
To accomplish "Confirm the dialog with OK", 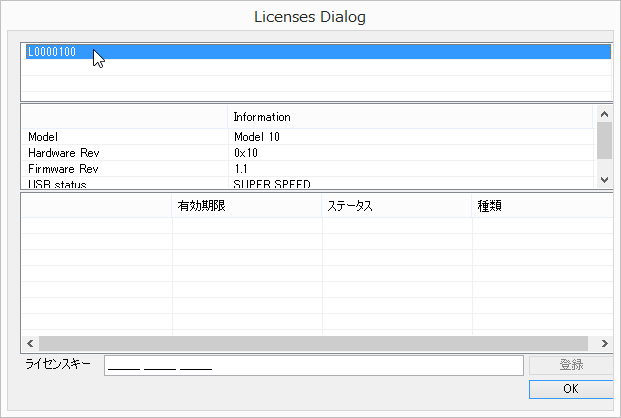I will [x=570, y=388].
